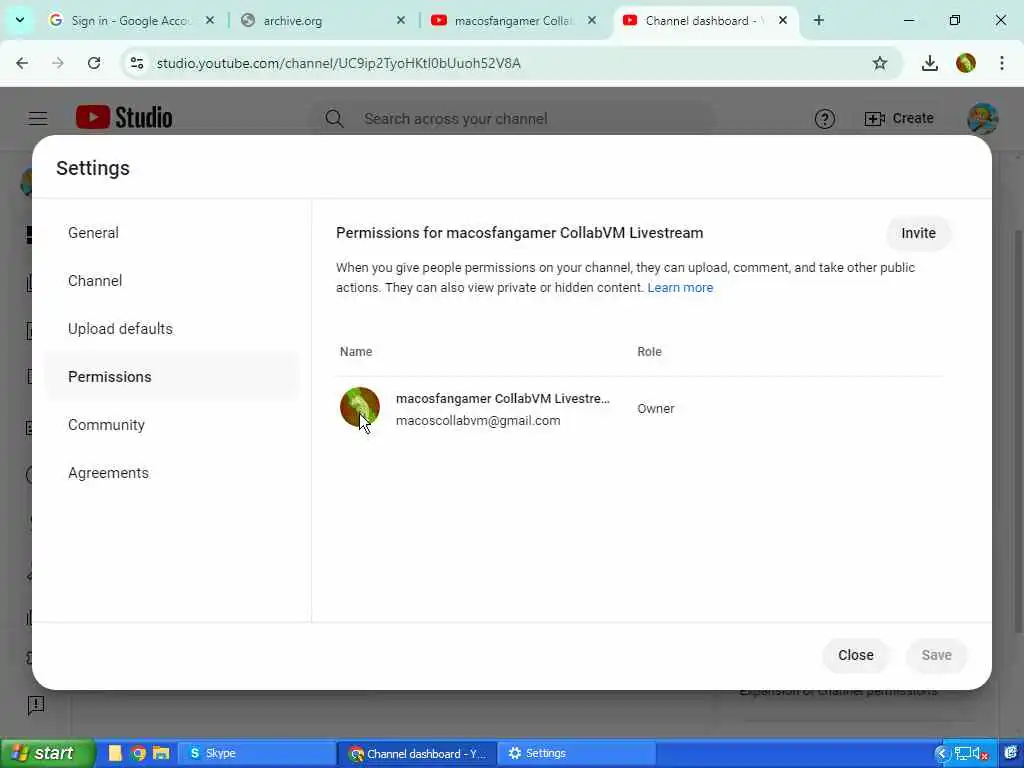Click the YouTube Studio logo
1024x768 pixels.
pyautogui.click(x=124, y=118)
